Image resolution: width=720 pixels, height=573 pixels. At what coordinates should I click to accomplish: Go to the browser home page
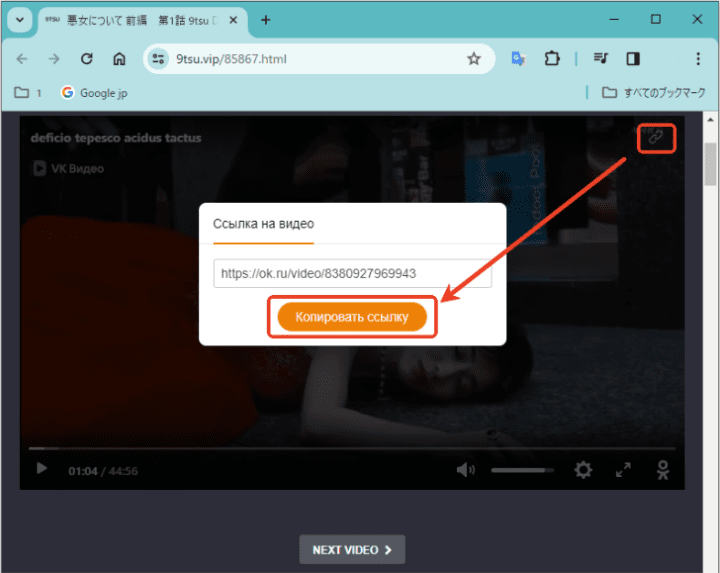119,59
